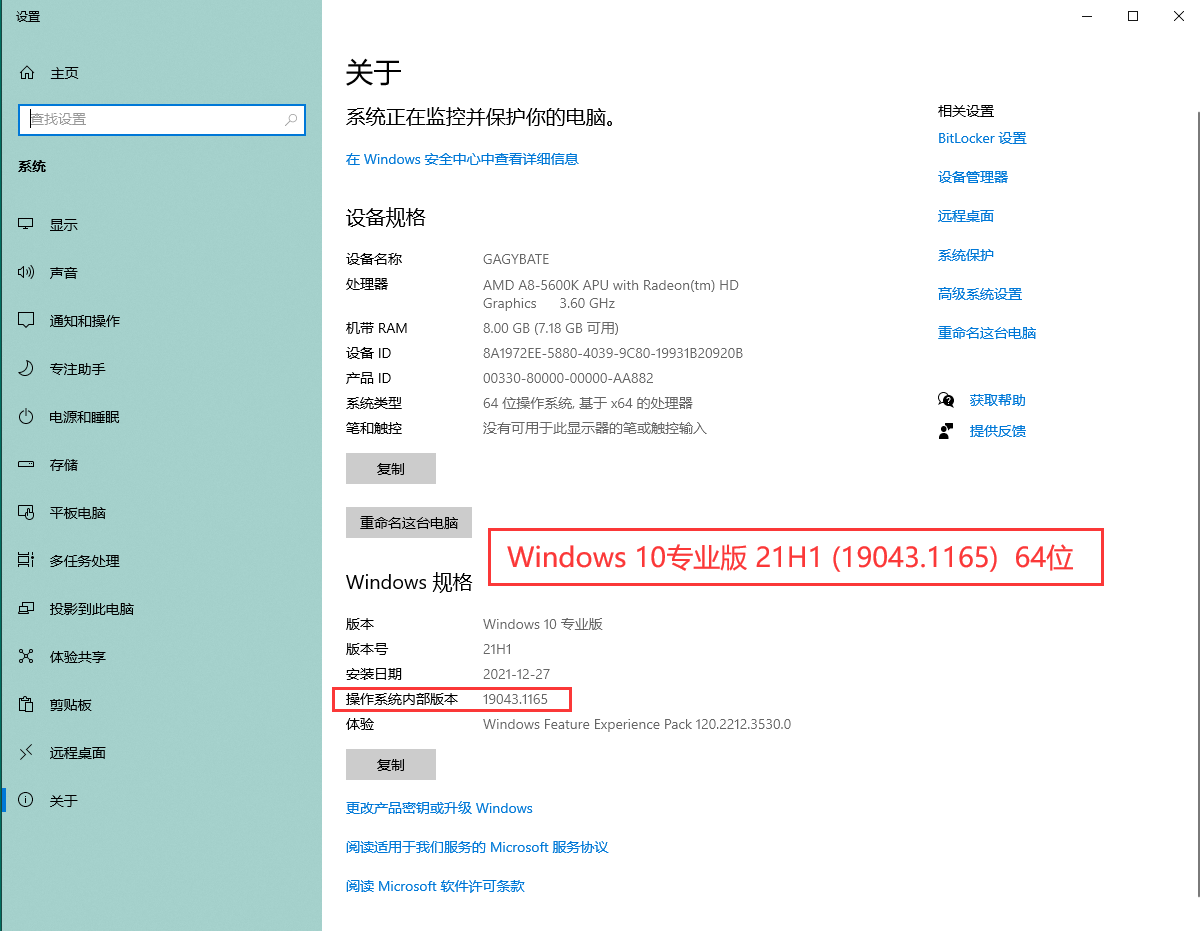Open BitLocker settings link
This screenshot has height=931, width=1202.
pyautogui.click(x=981, y=138)
